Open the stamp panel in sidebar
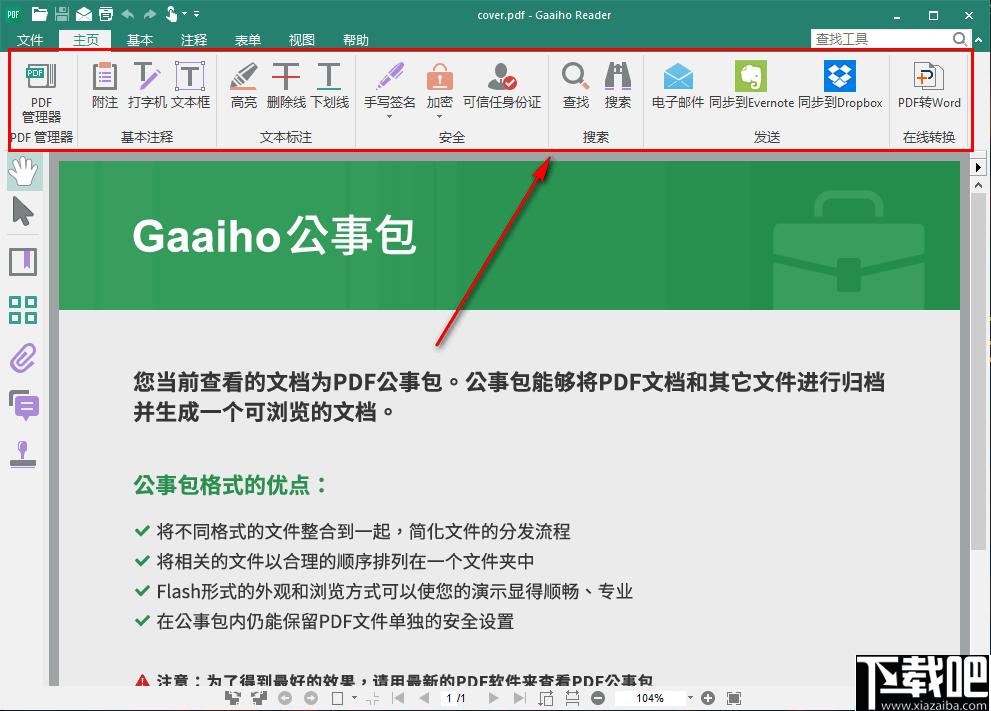 (x=23, y=454)
